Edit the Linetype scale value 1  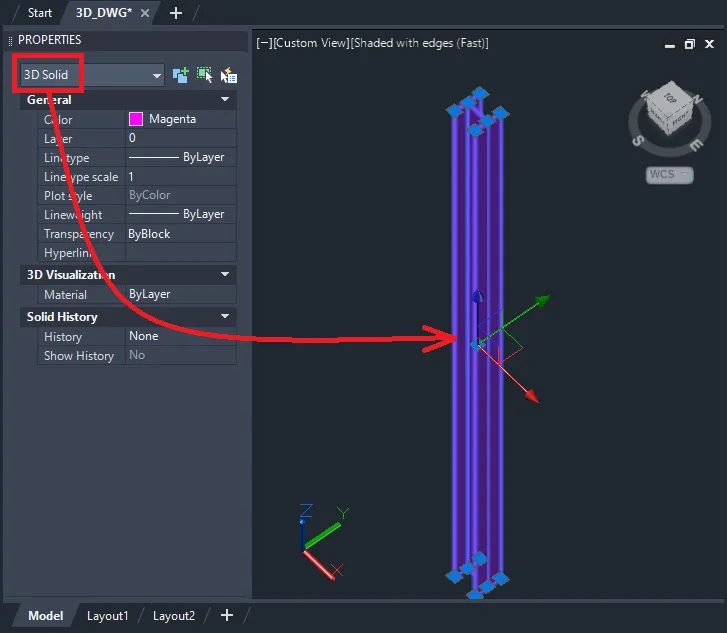pyautogui.click(x=181, y=176)
